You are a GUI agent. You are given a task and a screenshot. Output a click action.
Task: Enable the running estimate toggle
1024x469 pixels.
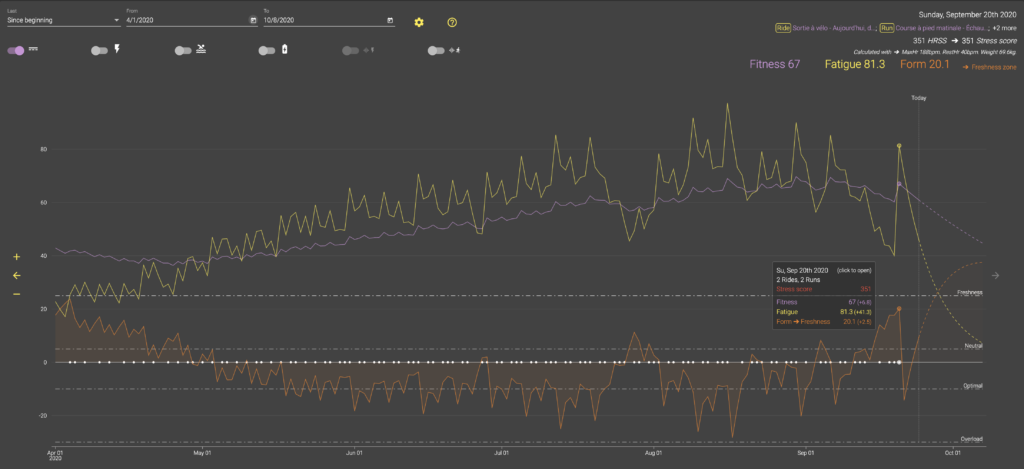click(436, 50)
